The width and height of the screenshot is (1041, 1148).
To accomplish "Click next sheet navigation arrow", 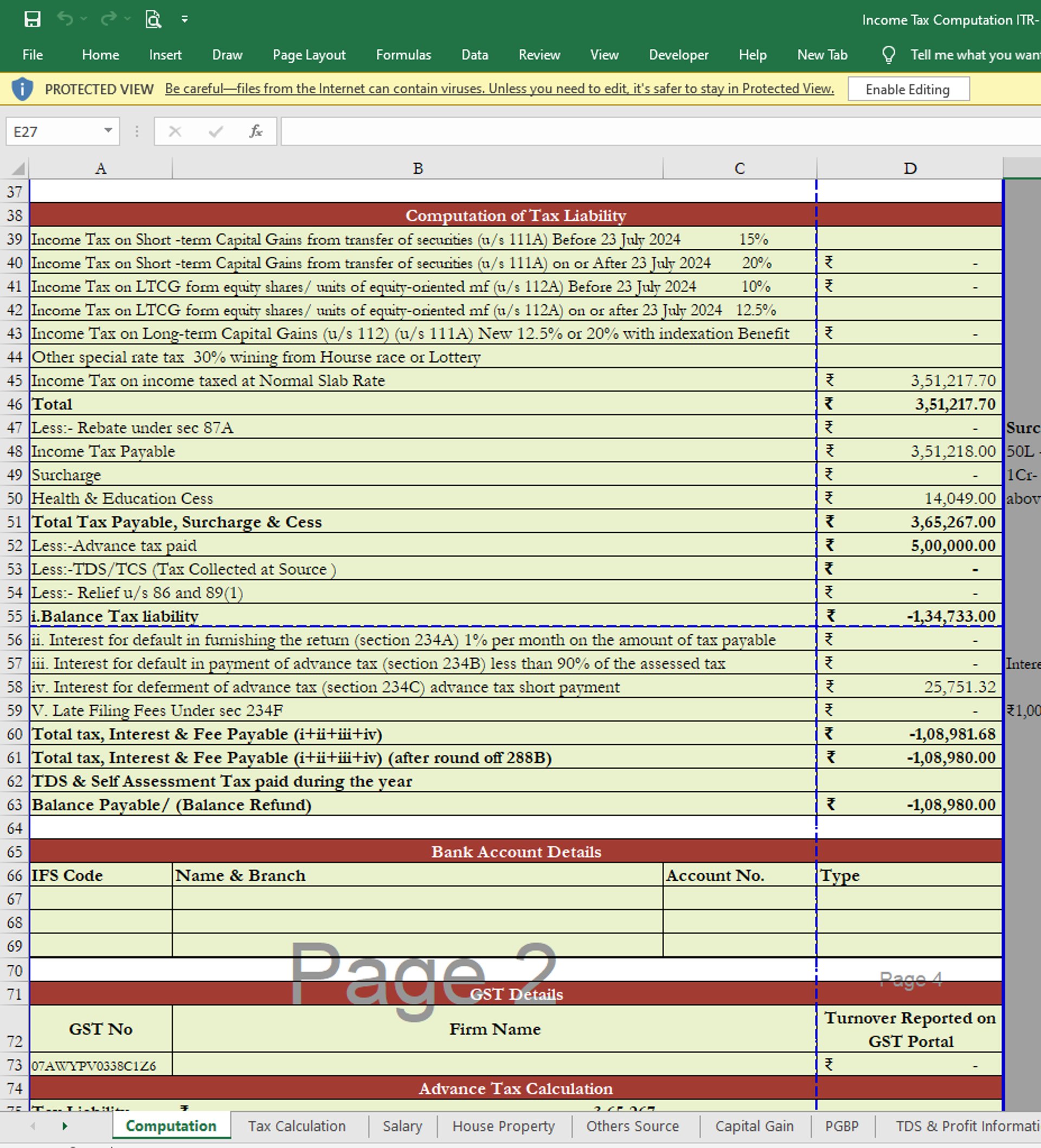I will (x=65, y=1126).
